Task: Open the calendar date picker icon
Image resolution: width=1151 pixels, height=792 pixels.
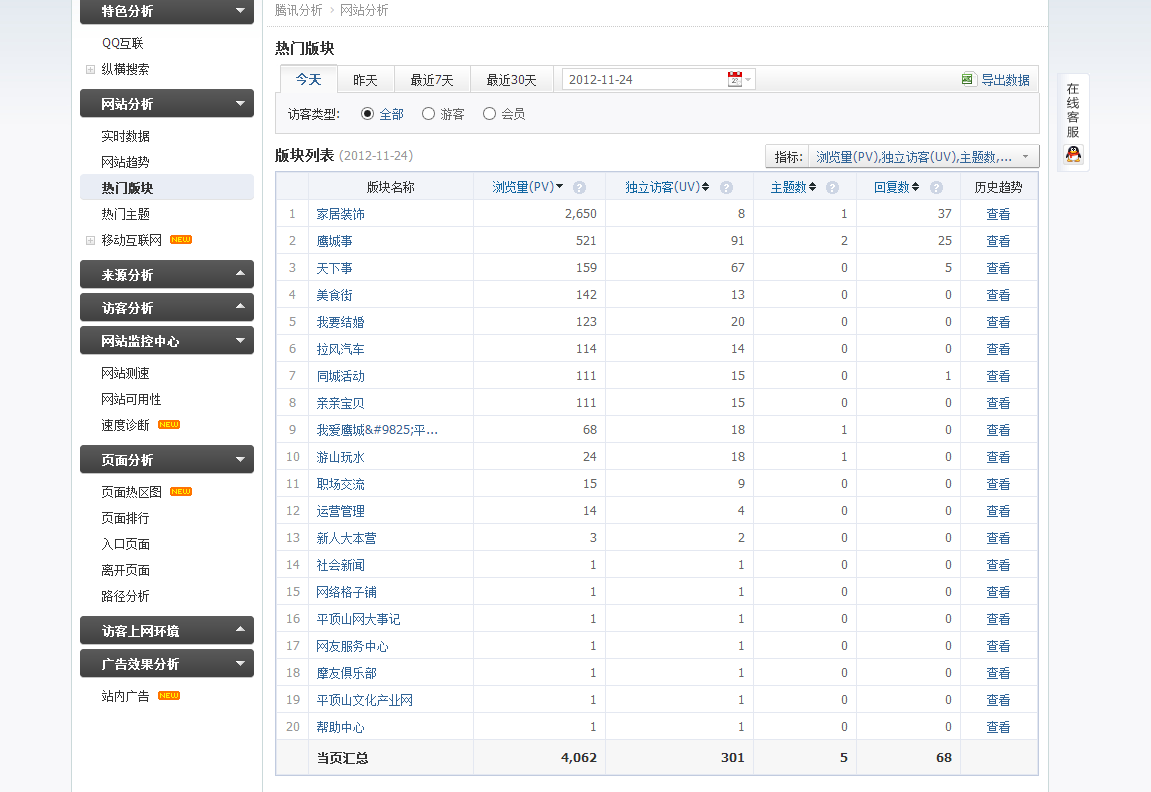Action: pyautogui.click(x=735, y=79)
